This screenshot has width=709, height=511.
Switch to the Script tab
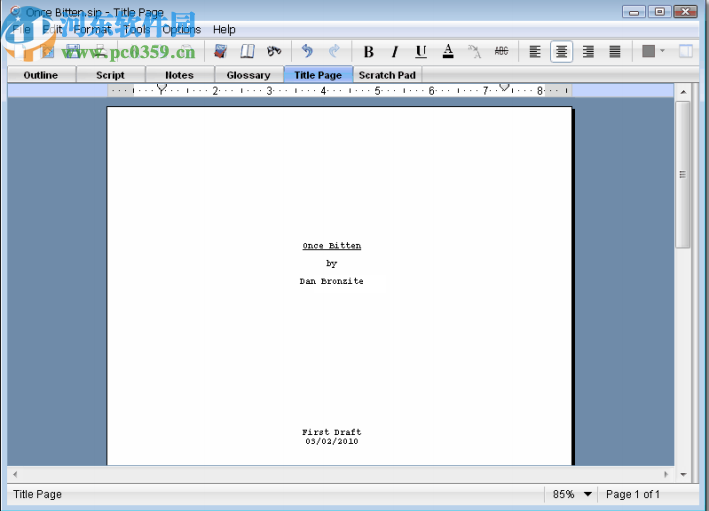(x=110, y=75)
